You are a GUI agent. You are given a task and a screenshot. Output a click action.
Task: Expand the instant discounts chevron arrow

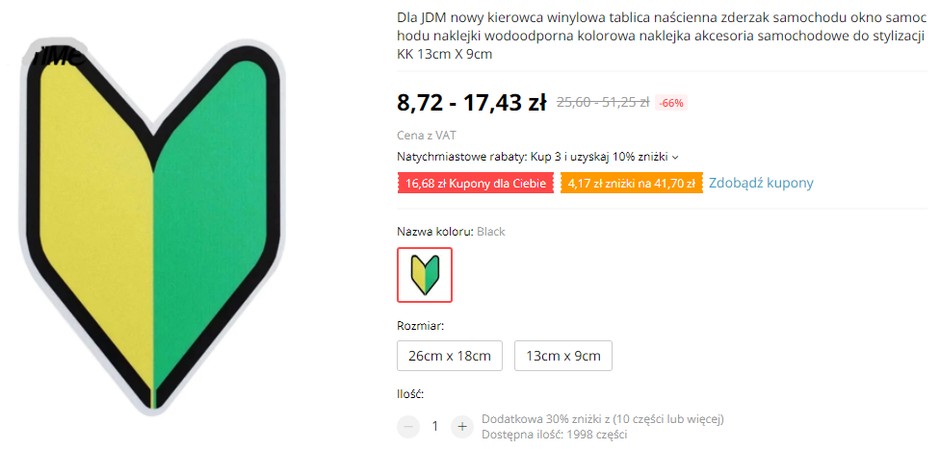tap(676, 158)
